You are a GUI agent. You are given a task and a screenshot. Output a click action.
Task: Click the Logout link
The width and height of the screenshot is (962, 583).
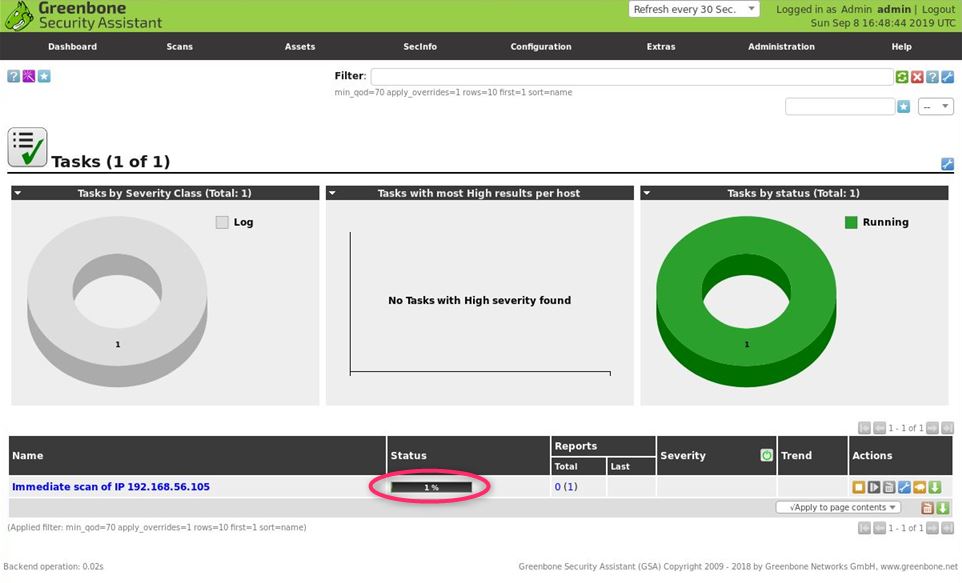coord(938,9)
